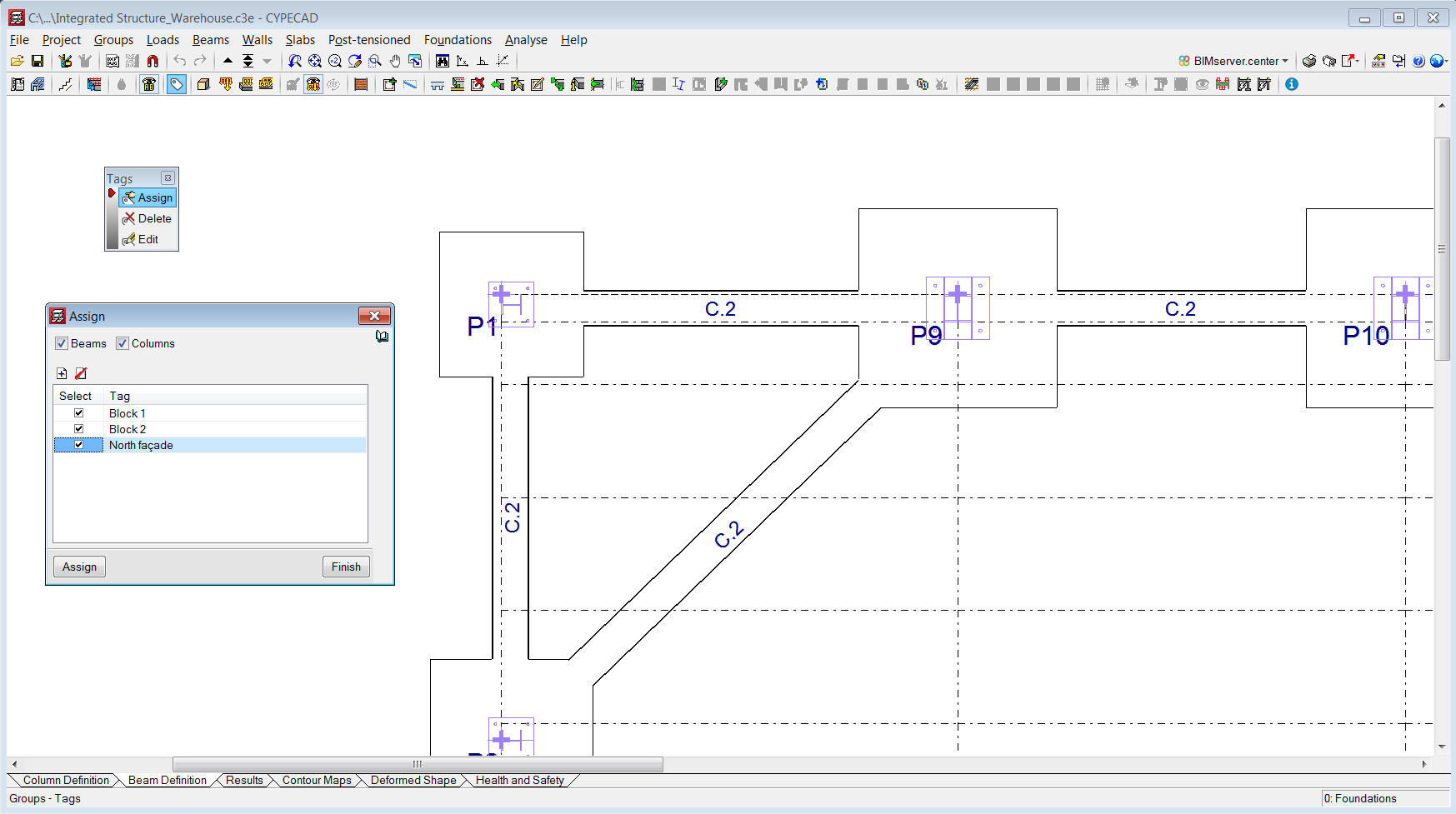Uncheck the Block 1 tag
Image resolution: width=1456 pixels, height=814 pixels.
pos(78,412)
